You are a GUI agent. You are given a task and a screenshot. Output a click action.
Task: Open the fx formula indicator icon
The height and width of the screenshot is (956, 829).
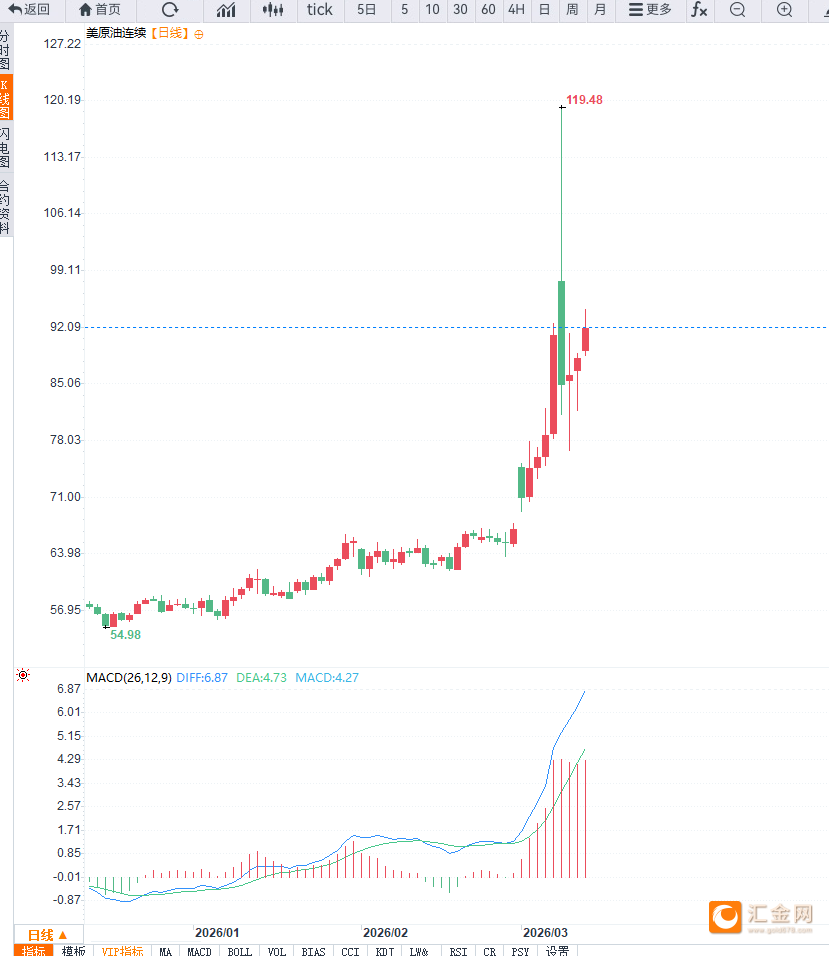(x=699, y=10)
